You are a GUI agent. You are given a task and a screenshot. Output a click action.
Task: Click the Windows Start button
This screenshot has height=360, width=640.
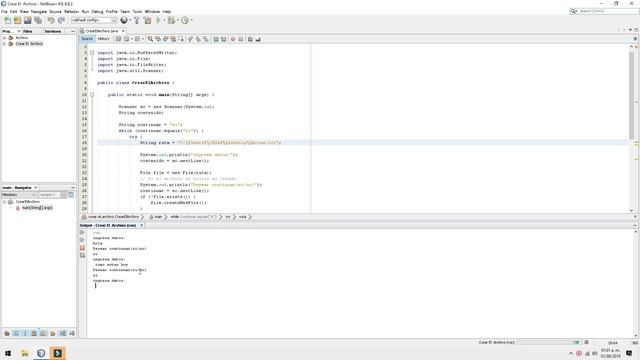[x=8, y=353]
